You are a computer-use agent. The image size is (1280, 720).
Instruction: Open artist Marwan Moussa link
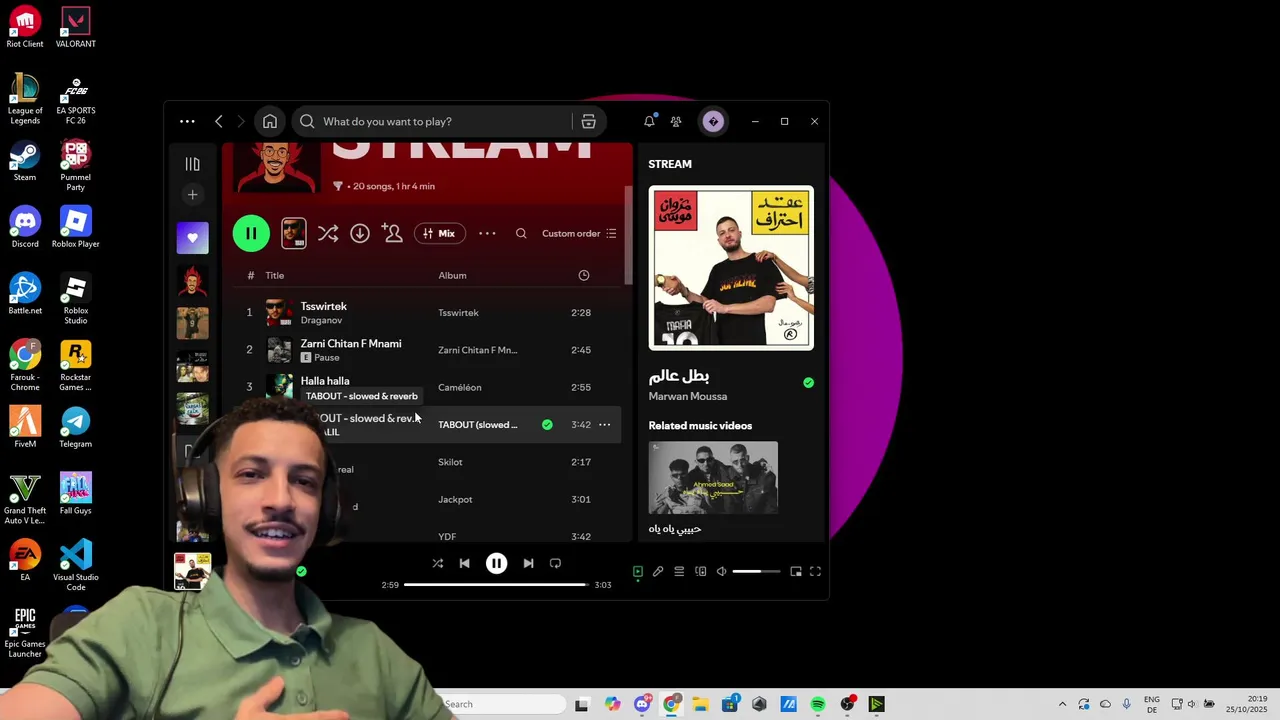coord(688,396)
